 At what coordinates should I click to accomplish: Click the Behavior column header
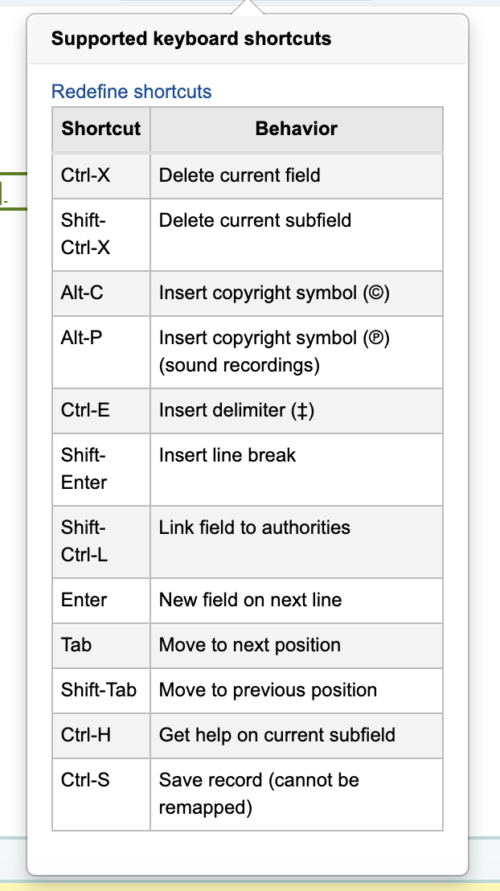tap(296, 129)
